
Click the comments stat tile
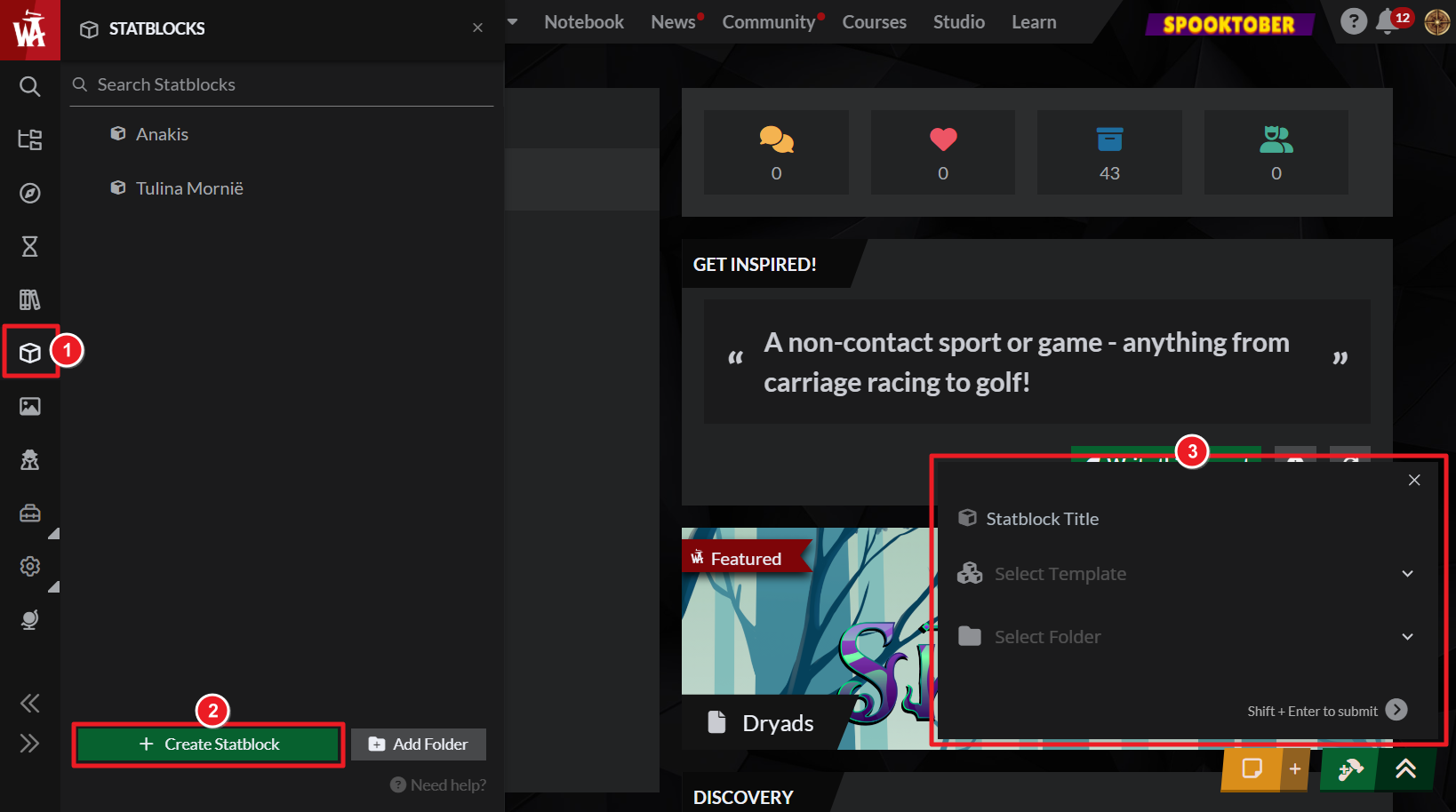776,152
